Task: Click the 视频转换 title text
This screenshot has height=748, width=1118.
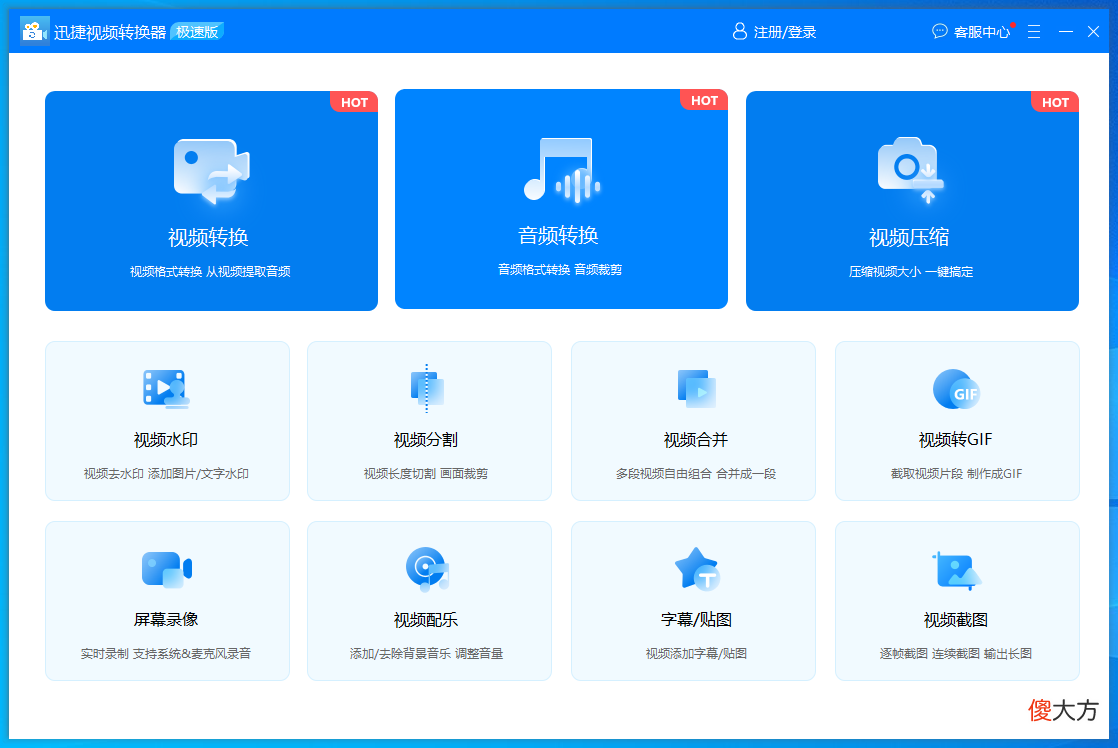Action: (208, 237)
